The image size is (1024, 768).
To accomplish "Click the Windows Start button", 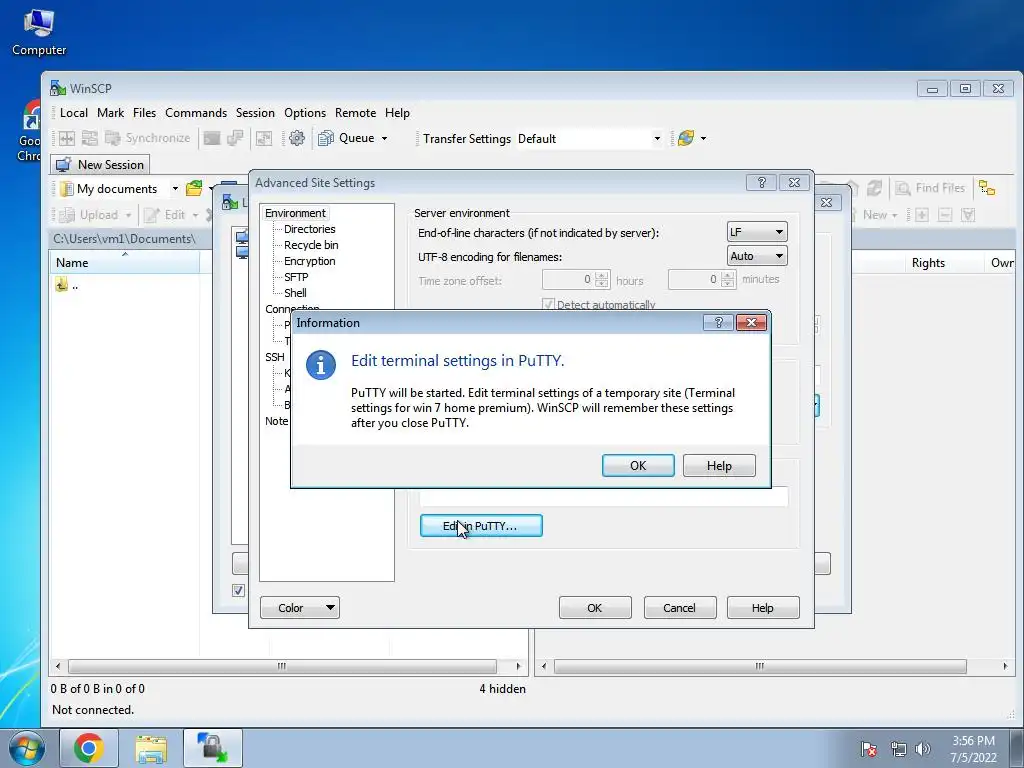I will click(x=27, y=748).
